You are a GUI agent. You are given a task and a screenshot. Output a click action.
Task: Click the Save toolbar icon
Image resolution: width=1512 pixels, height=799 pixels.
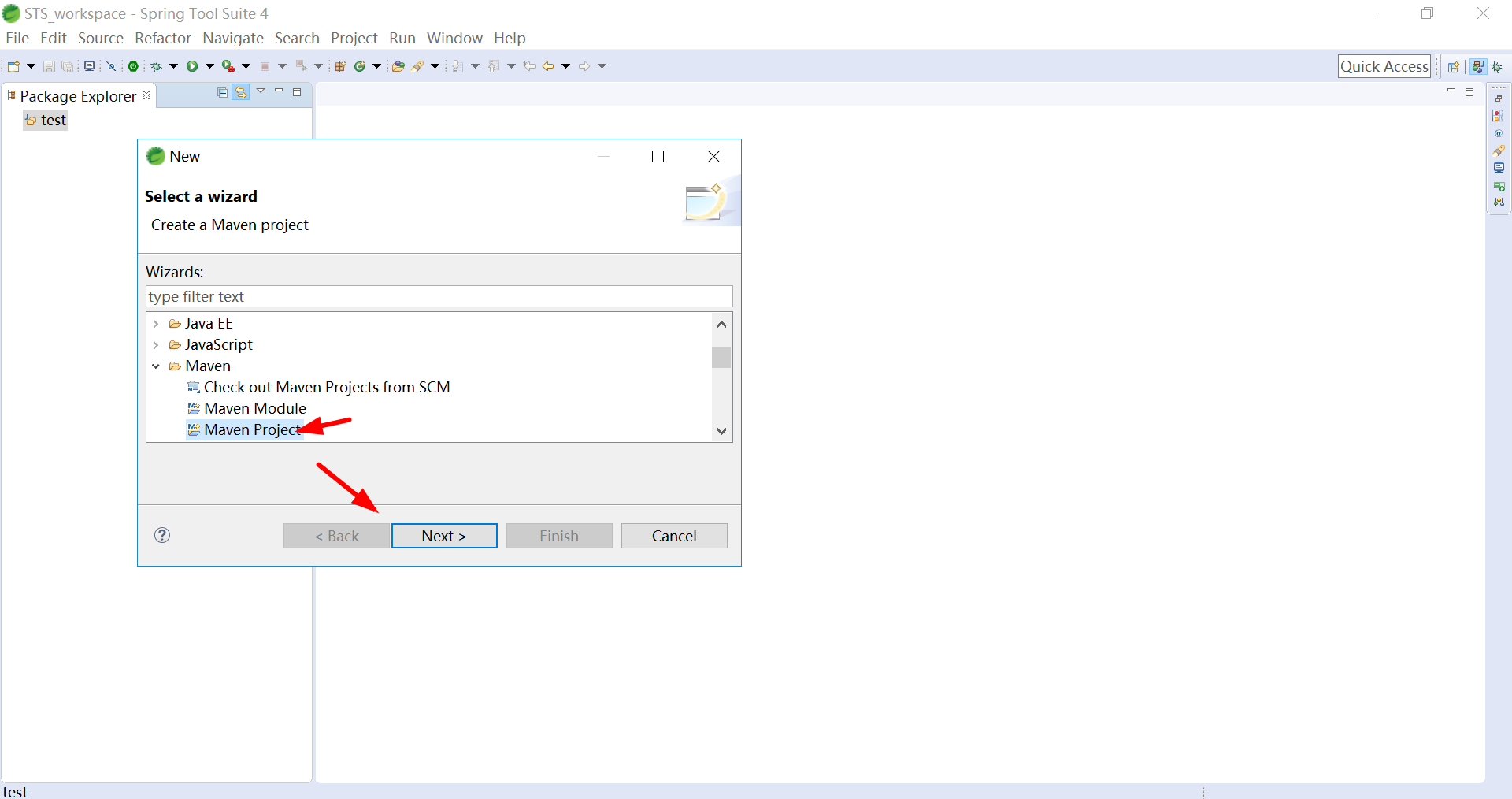click(x=49, y=66)
